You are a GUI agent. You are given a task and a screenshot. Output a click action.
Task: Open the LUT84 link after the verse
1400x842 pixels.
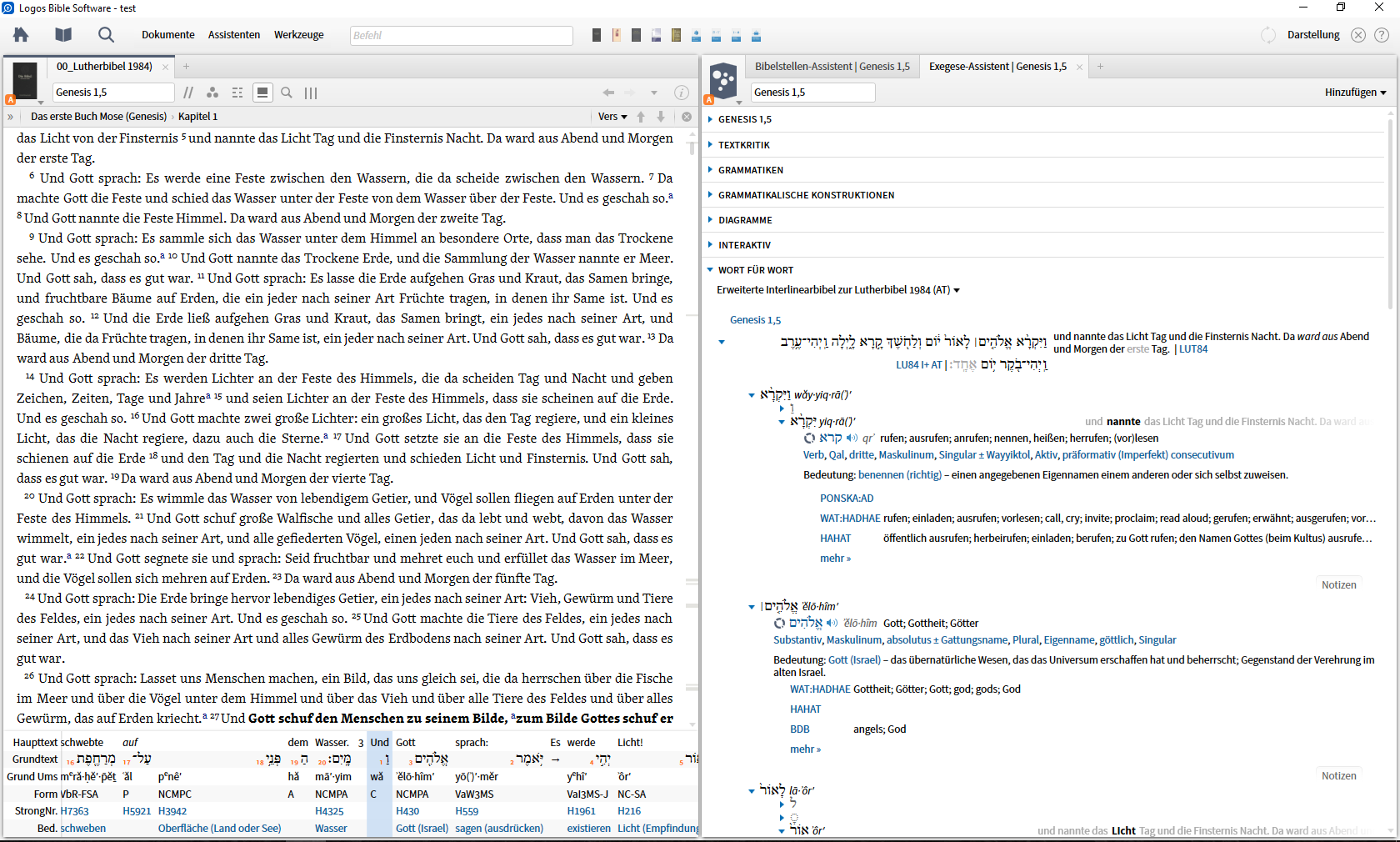pos(1193,349)
